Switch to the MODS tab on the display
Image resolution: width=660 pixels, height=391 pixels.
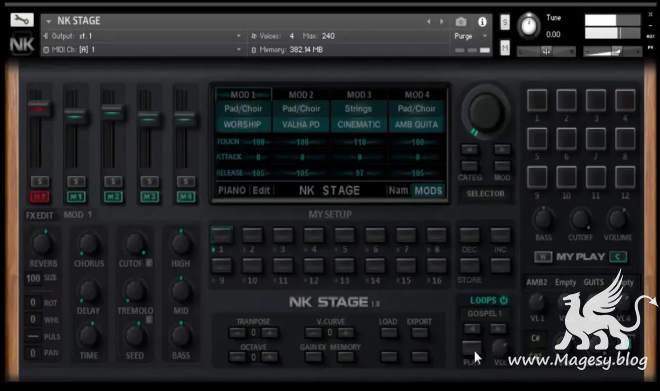[428, 191]
